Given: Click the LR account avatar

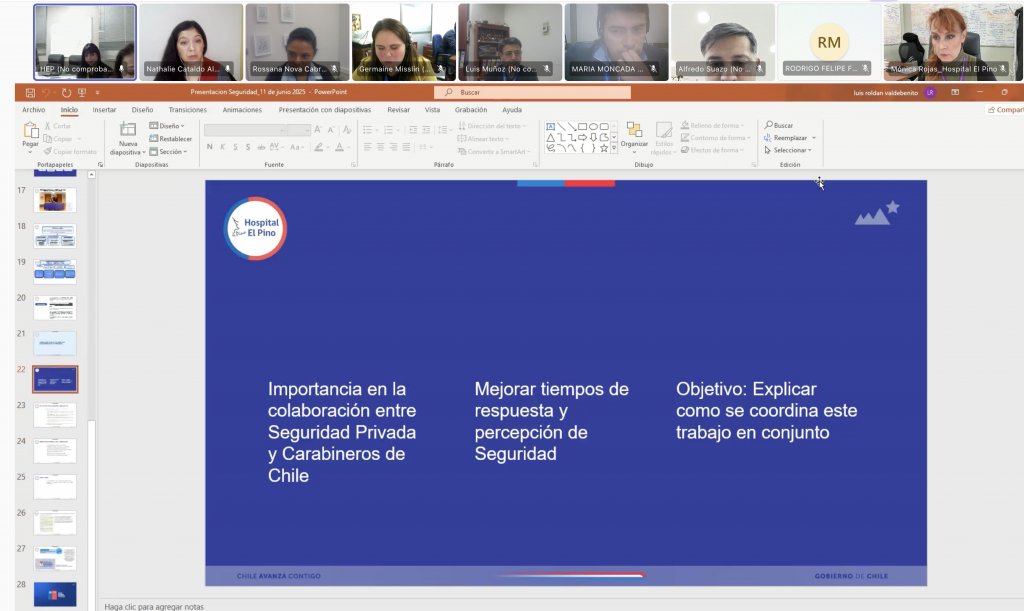Looking at the screenshot, I should click(930, 93).
